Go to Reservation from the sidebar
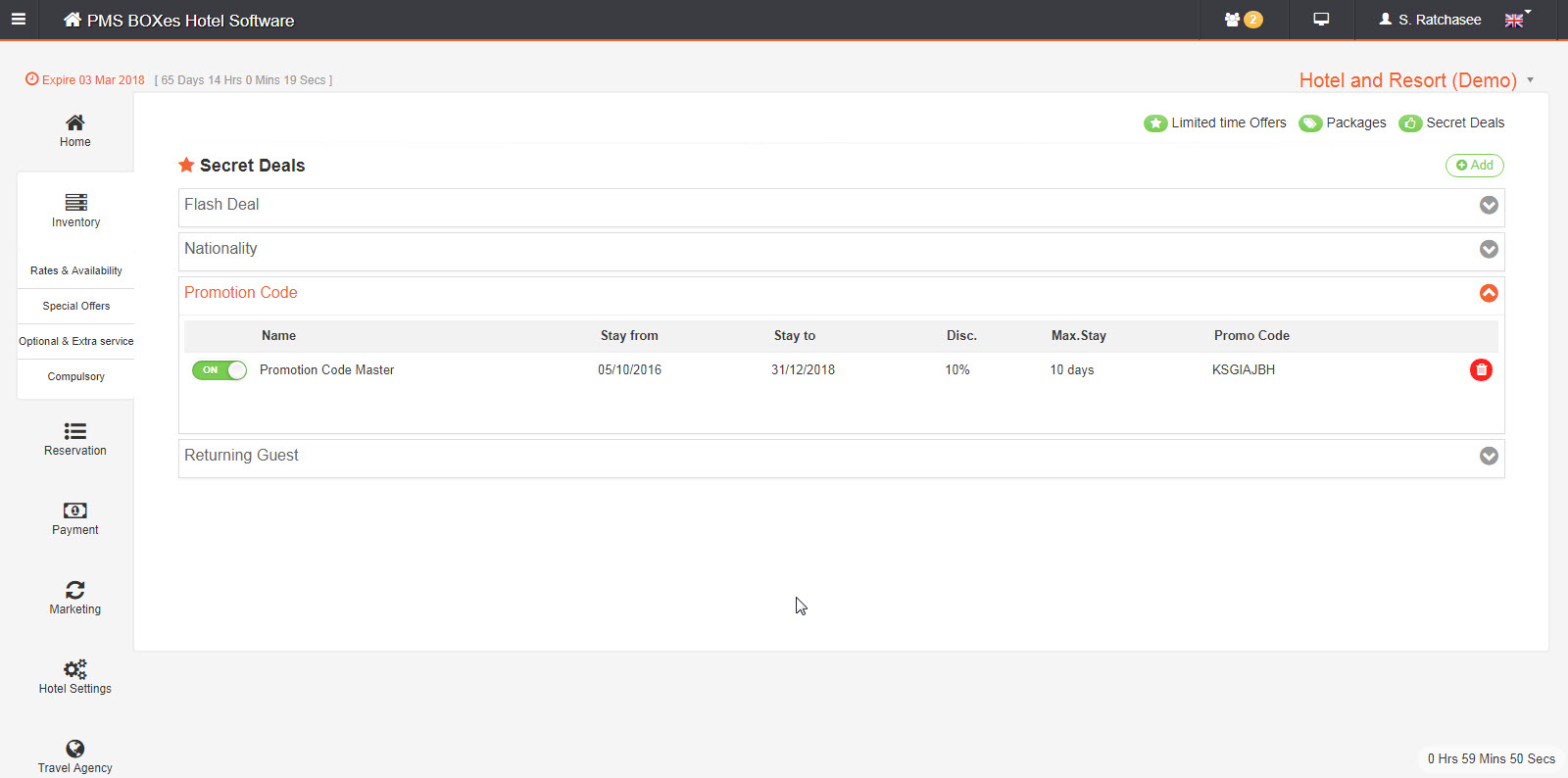 75,438
